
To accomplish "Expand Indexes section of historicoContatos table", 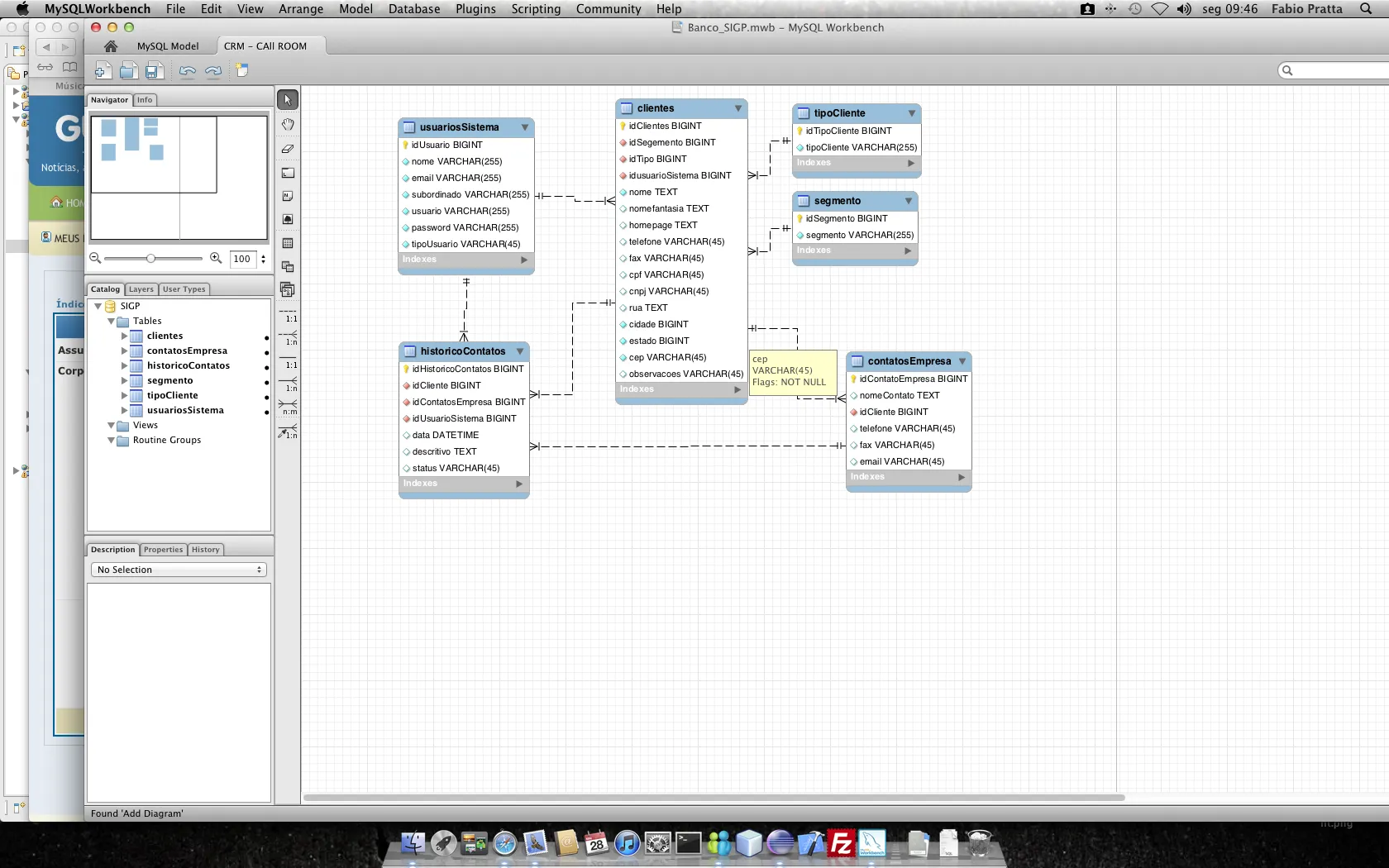I will click(519, 484).
